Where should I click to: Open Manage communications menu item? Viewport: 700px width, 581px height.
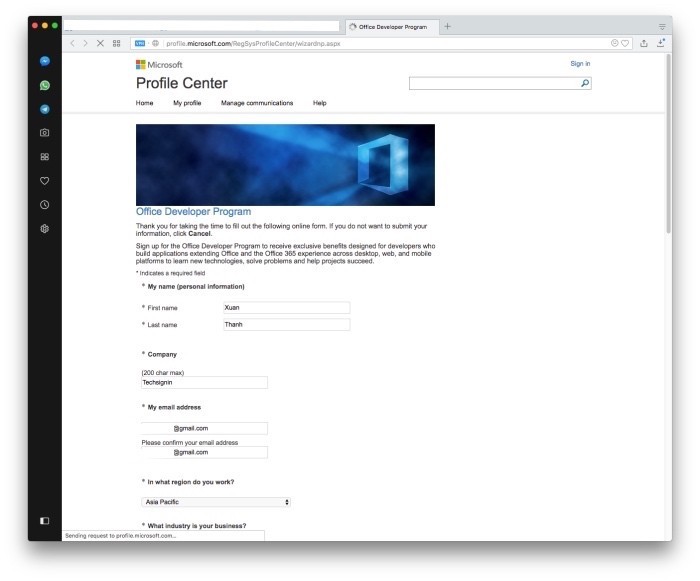(257, 103)
